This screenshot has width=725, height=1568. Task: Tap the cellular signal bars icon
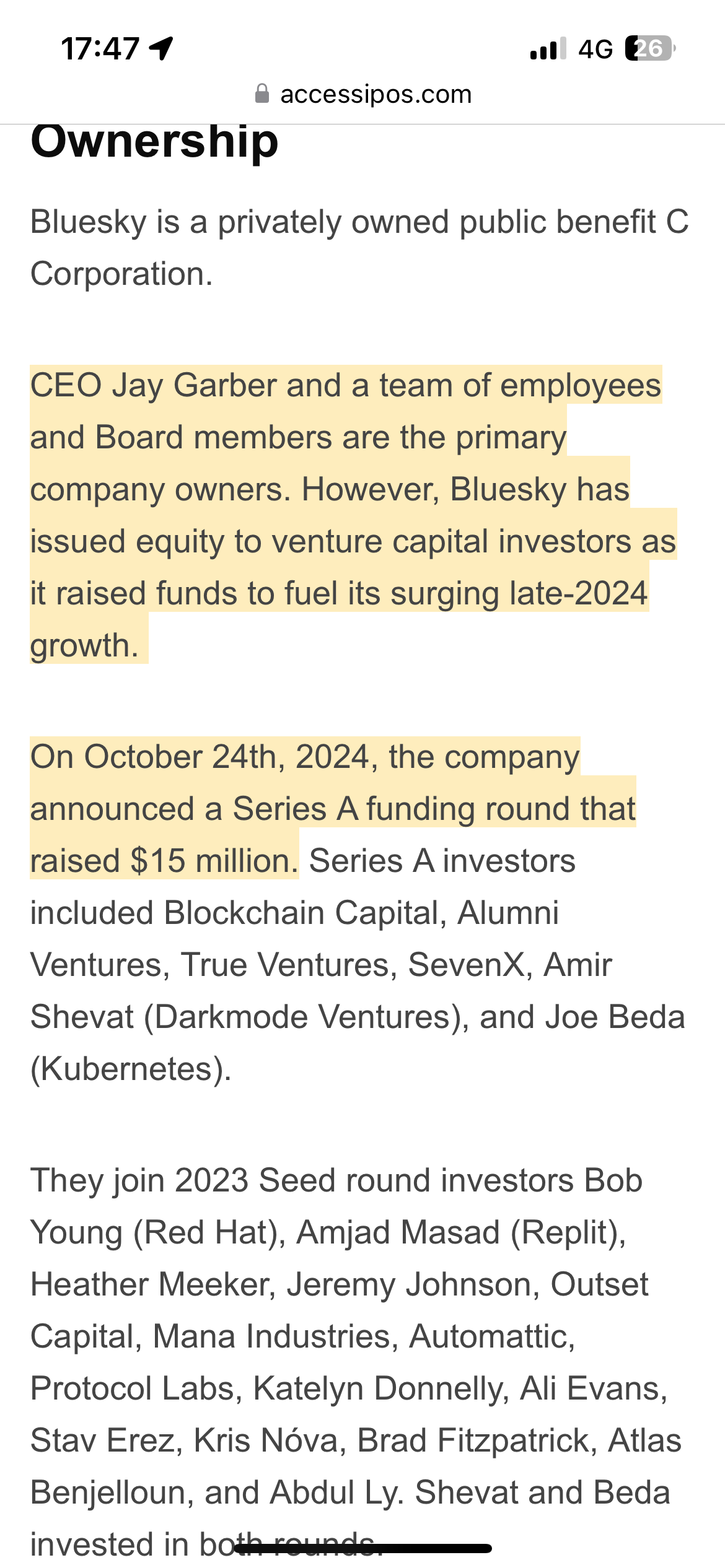548,48
